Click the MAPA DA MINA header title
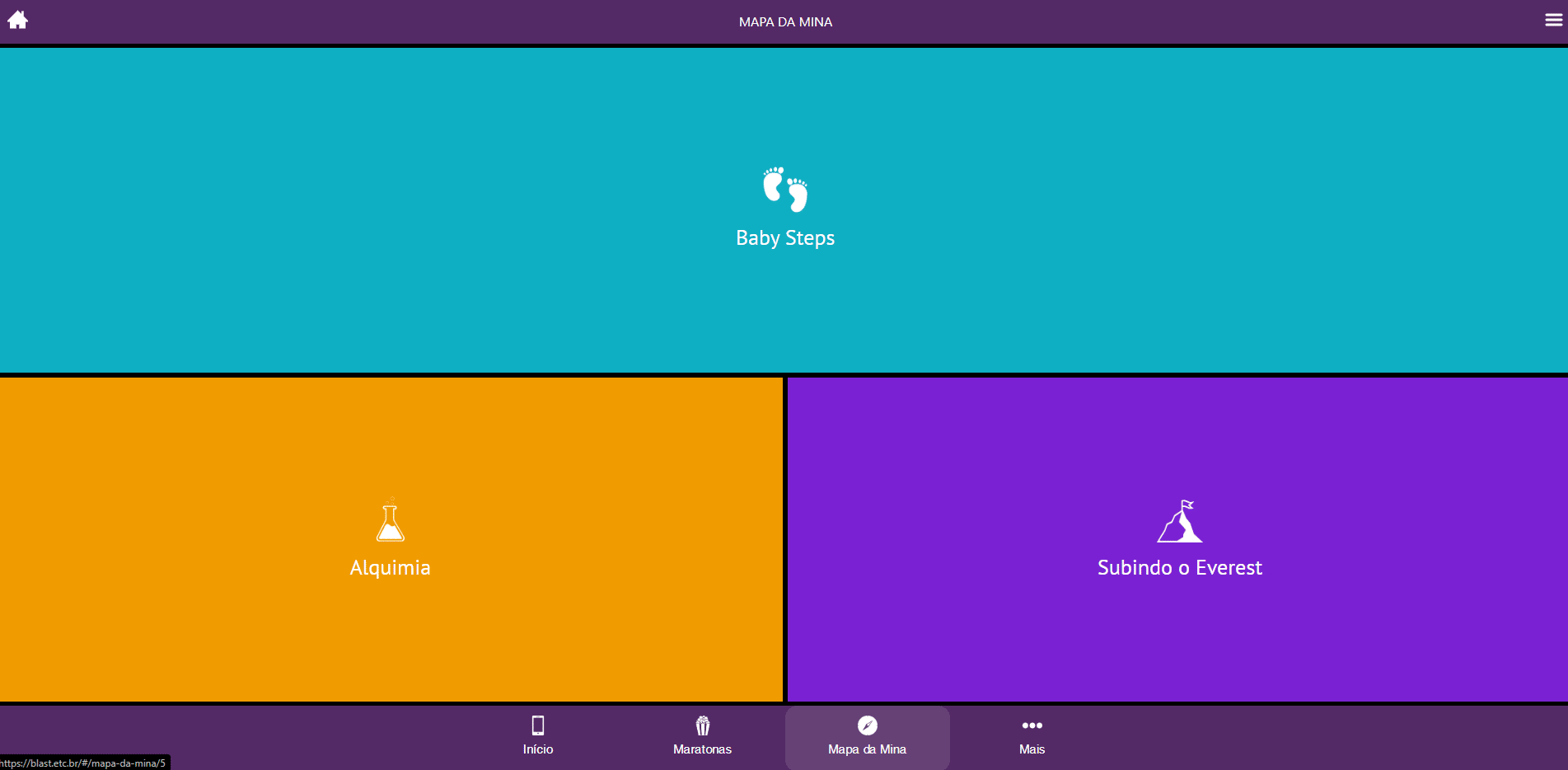Screen dimensions: 1568x770 (785, 22)
